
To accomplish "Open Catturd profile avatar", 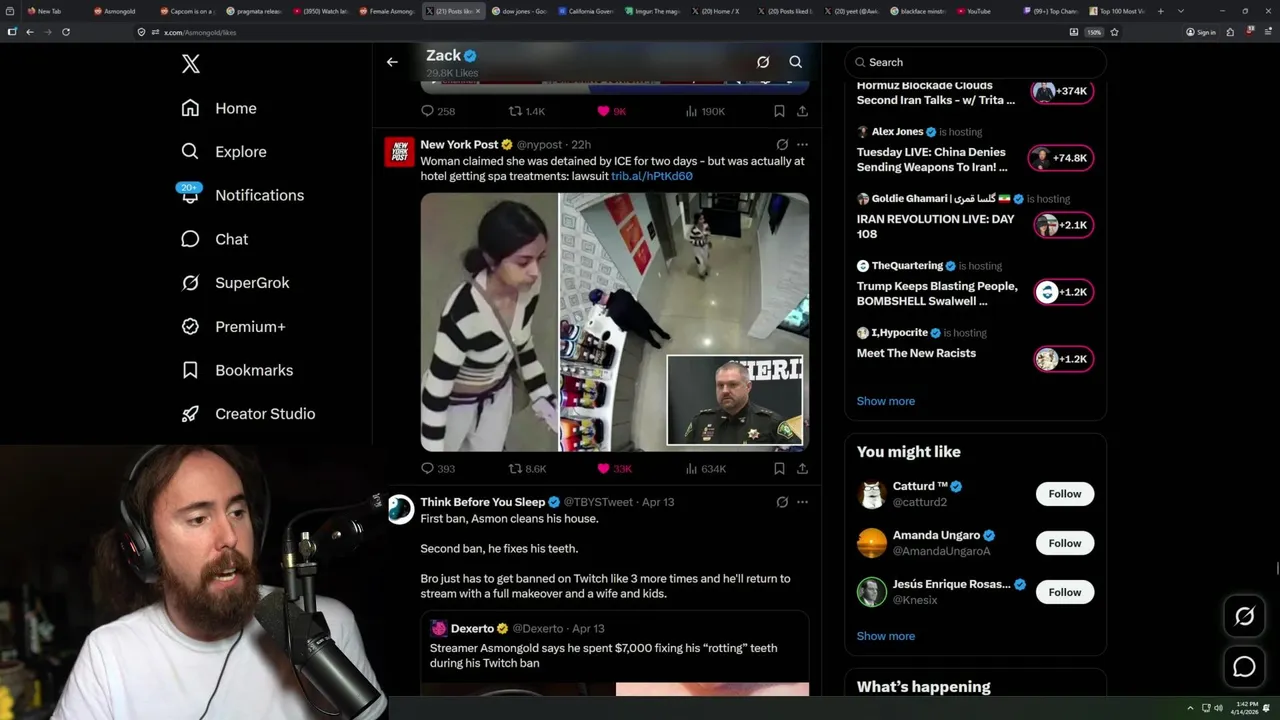I will 872,494.
